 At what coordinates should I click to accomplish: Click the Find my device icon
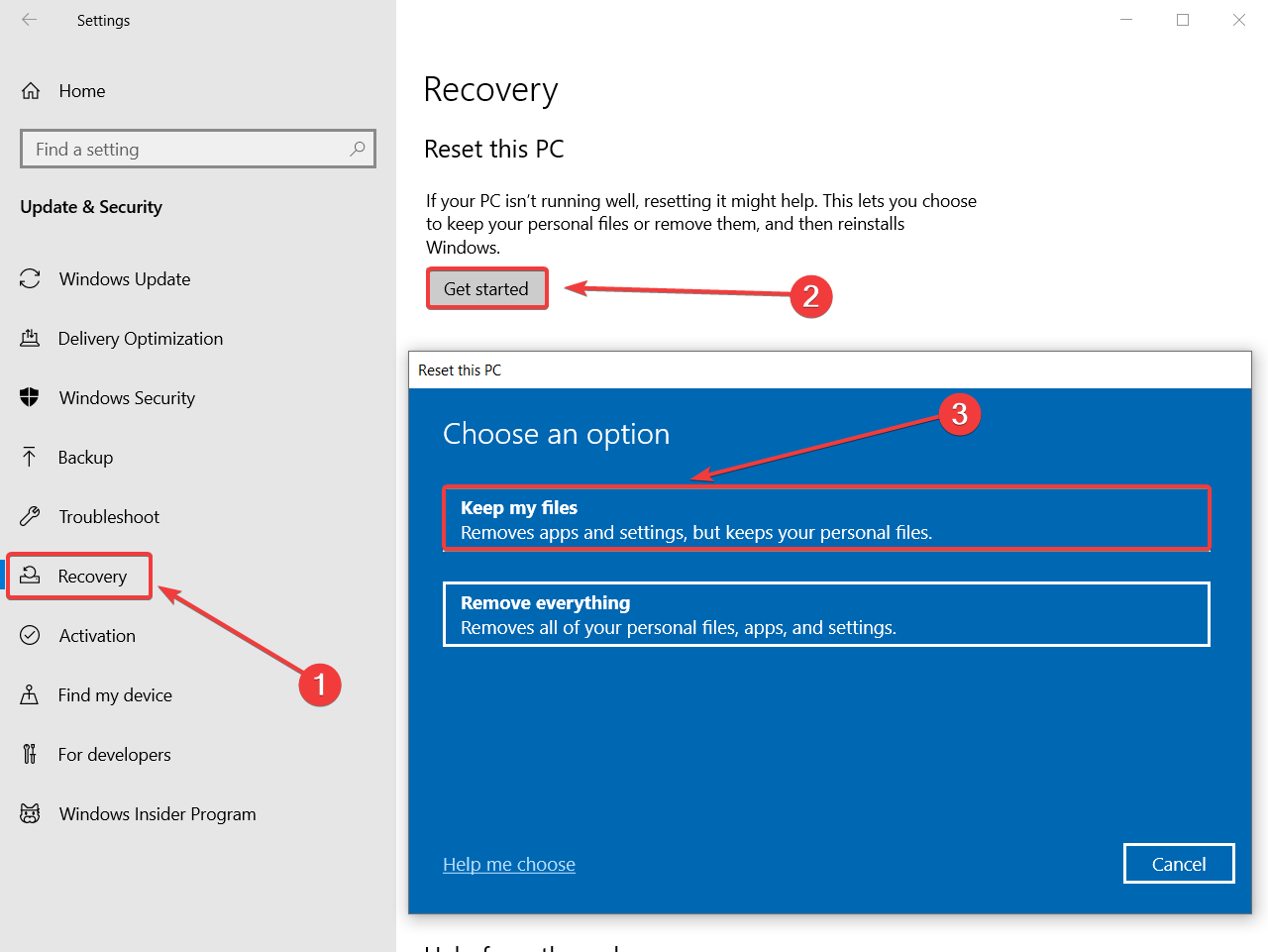[30, 694]
